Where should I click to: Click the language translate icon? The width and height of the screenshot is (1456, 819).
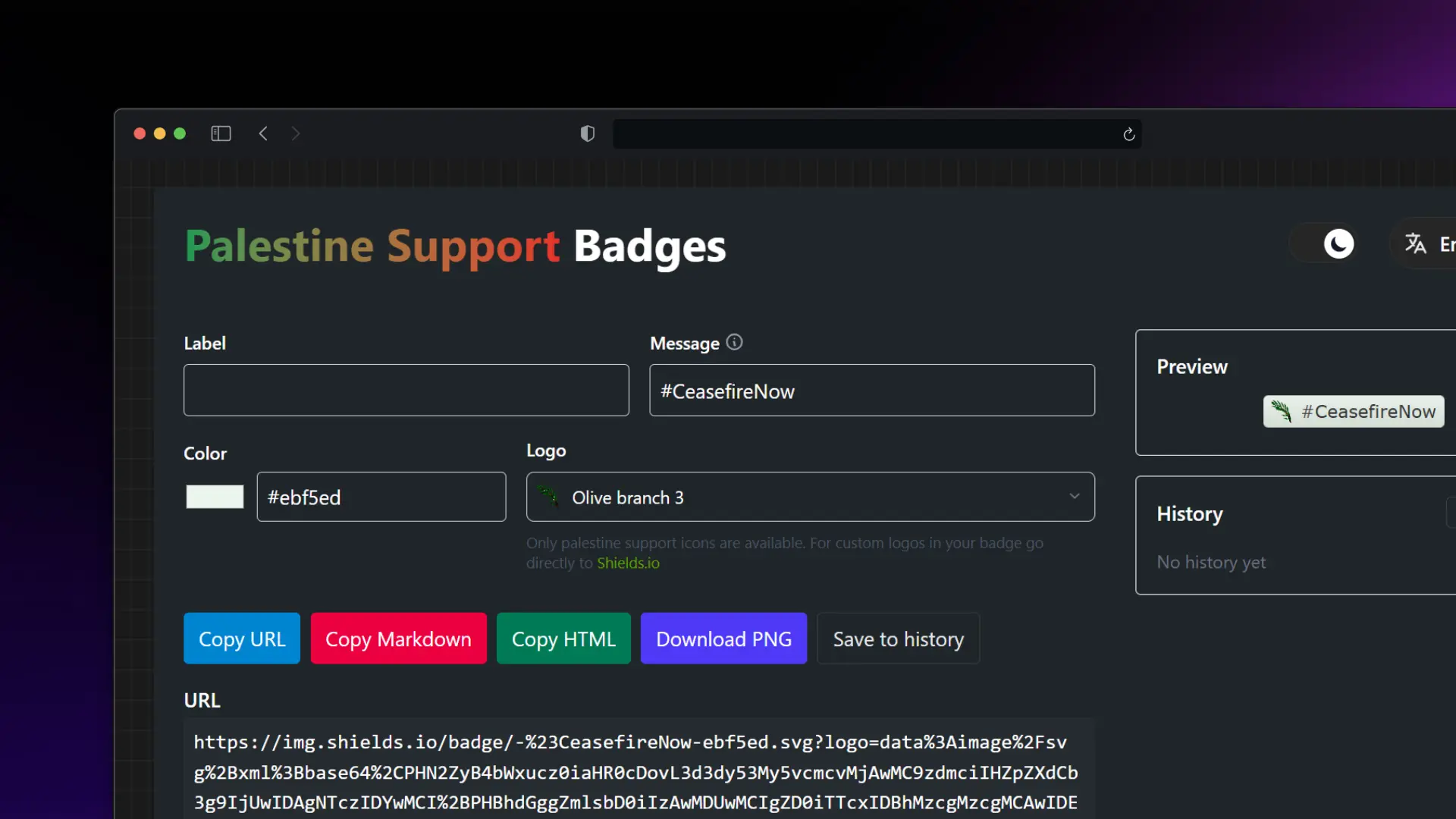point(1415,243)
